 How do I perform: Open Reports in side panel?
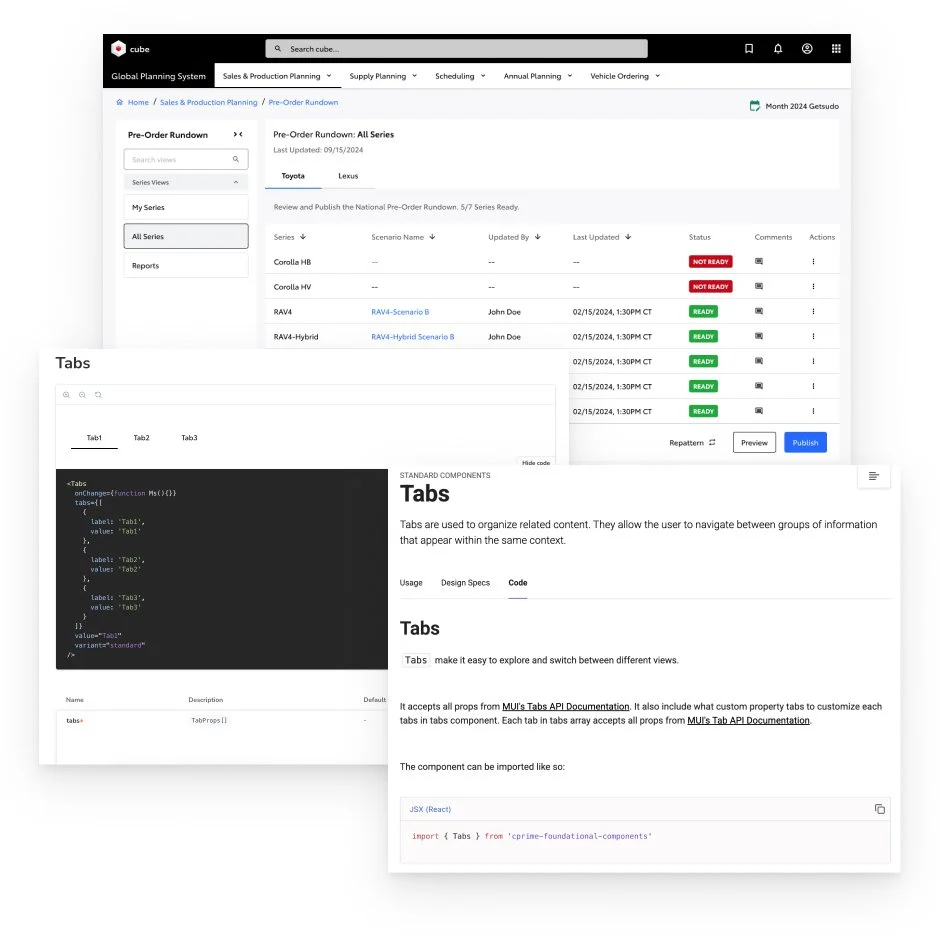tap(186, 266)
